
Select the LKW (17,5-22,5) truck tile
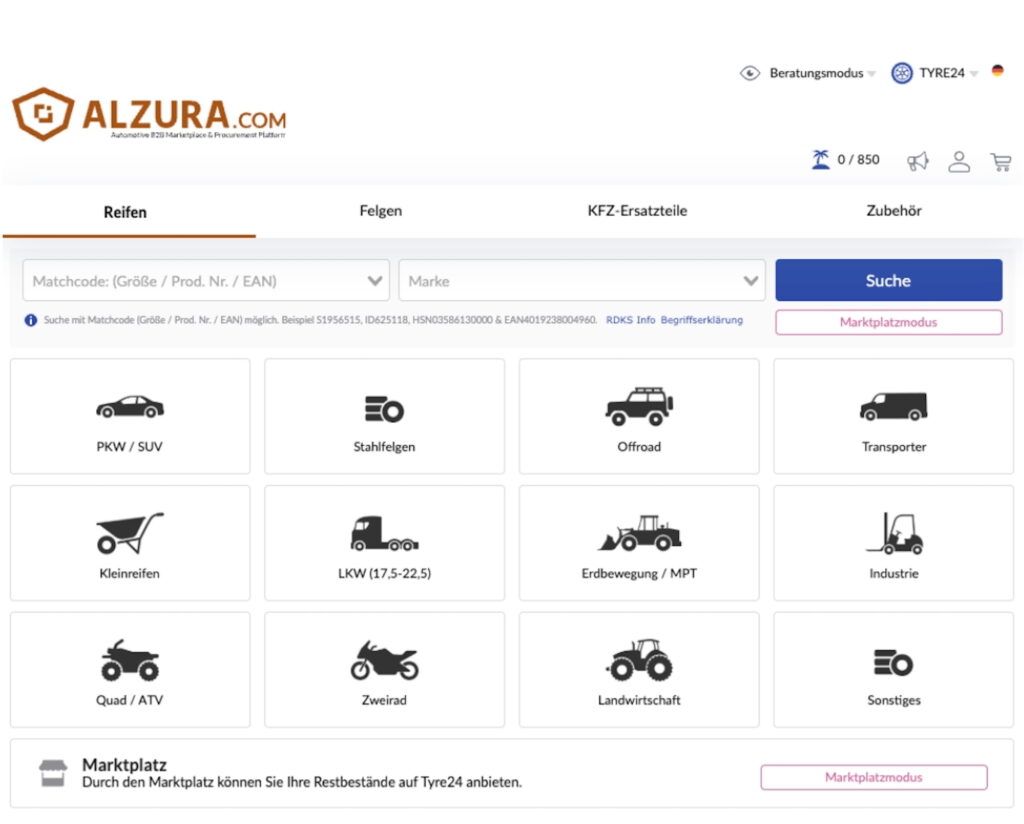point(384,543)
